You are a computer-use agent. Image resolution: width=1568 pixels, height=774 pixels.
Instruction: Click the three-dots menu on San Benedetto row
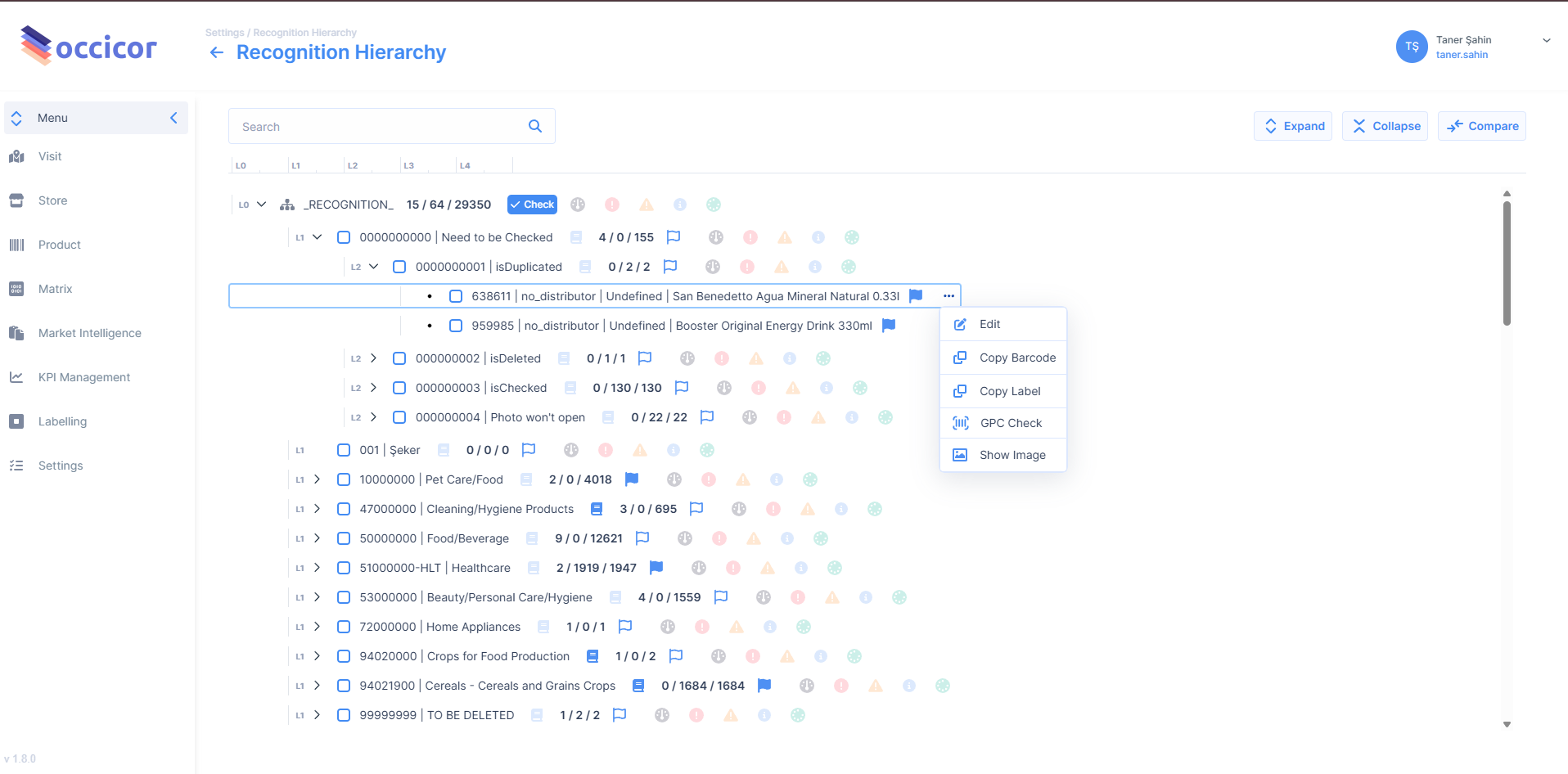click(x=948, y=296)
